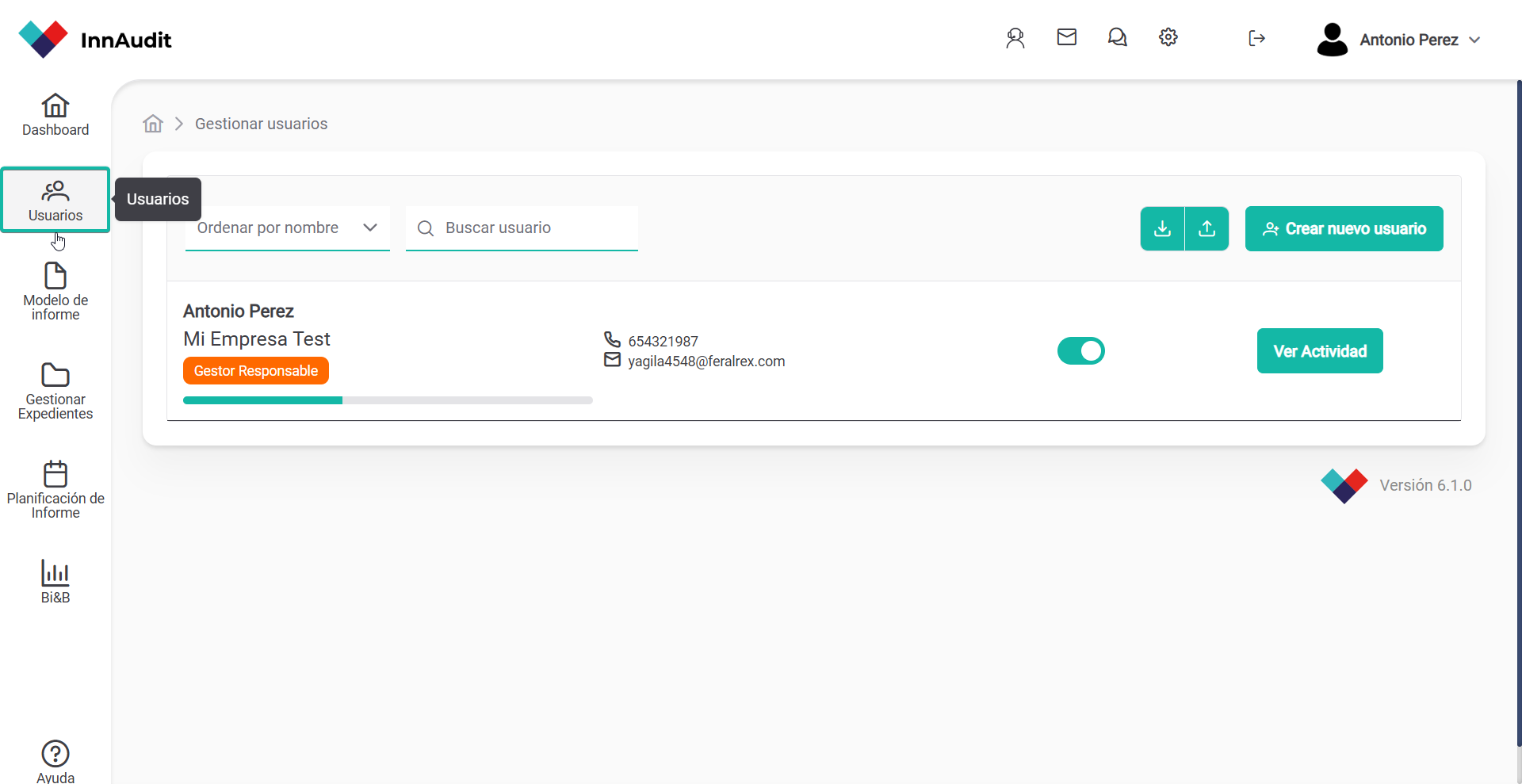Click the Ver Actividad button
1522x784 pixels.
[1320, 351]
